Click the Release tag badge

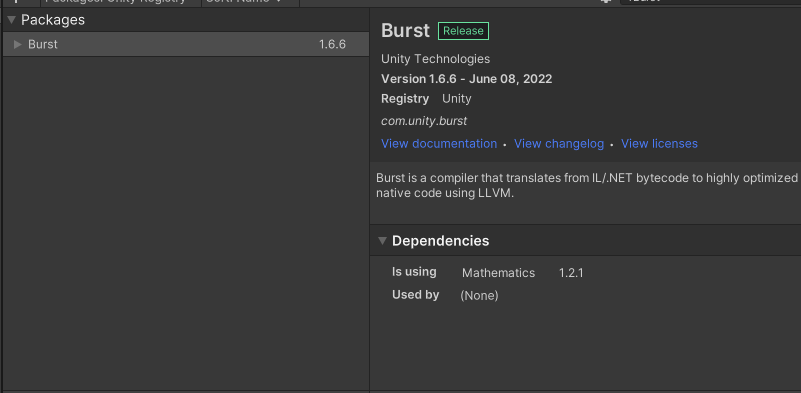click(463, 31)
